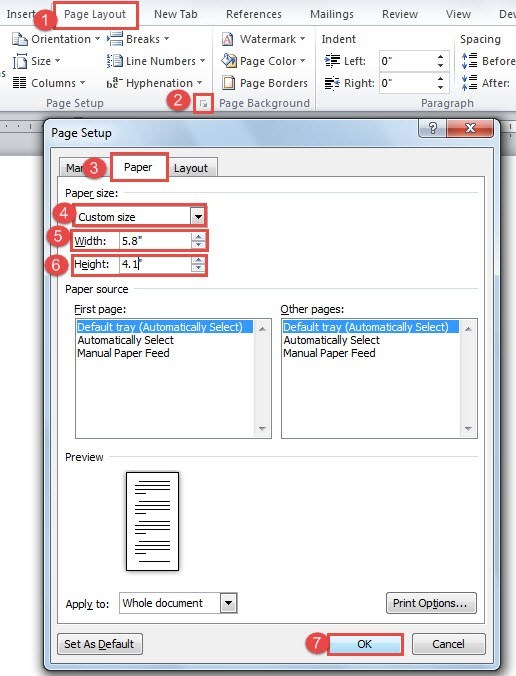Open the References ribbon tab
The height and width of the screenshot is (676, 516).
click(x=253, y=14)
